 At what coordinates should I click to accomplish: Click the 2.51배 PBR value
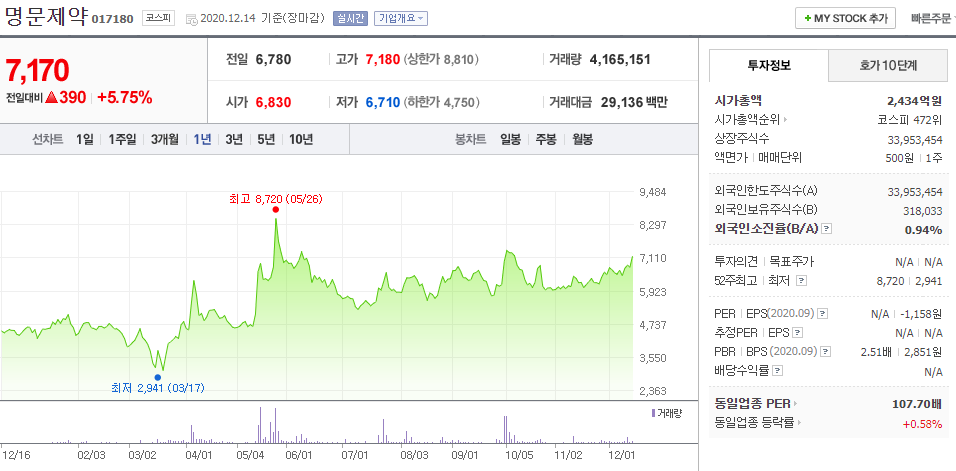point(877,352)
